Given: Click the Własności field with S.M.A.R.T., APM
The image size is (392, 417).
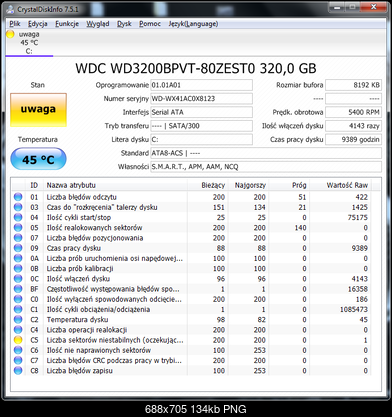Looking at the screenshot, I should click(x=266, y=167).
